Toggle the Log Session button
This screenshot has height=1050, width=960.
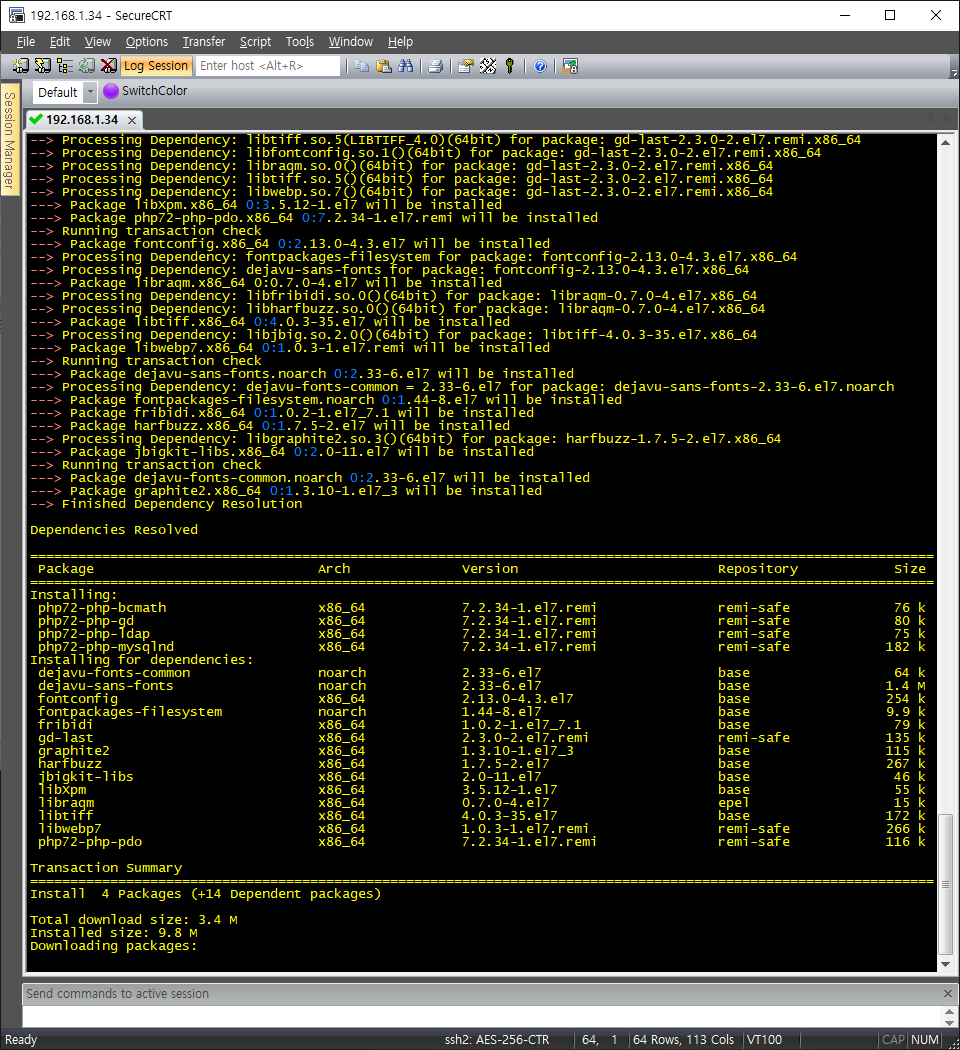tap(156, 66)
